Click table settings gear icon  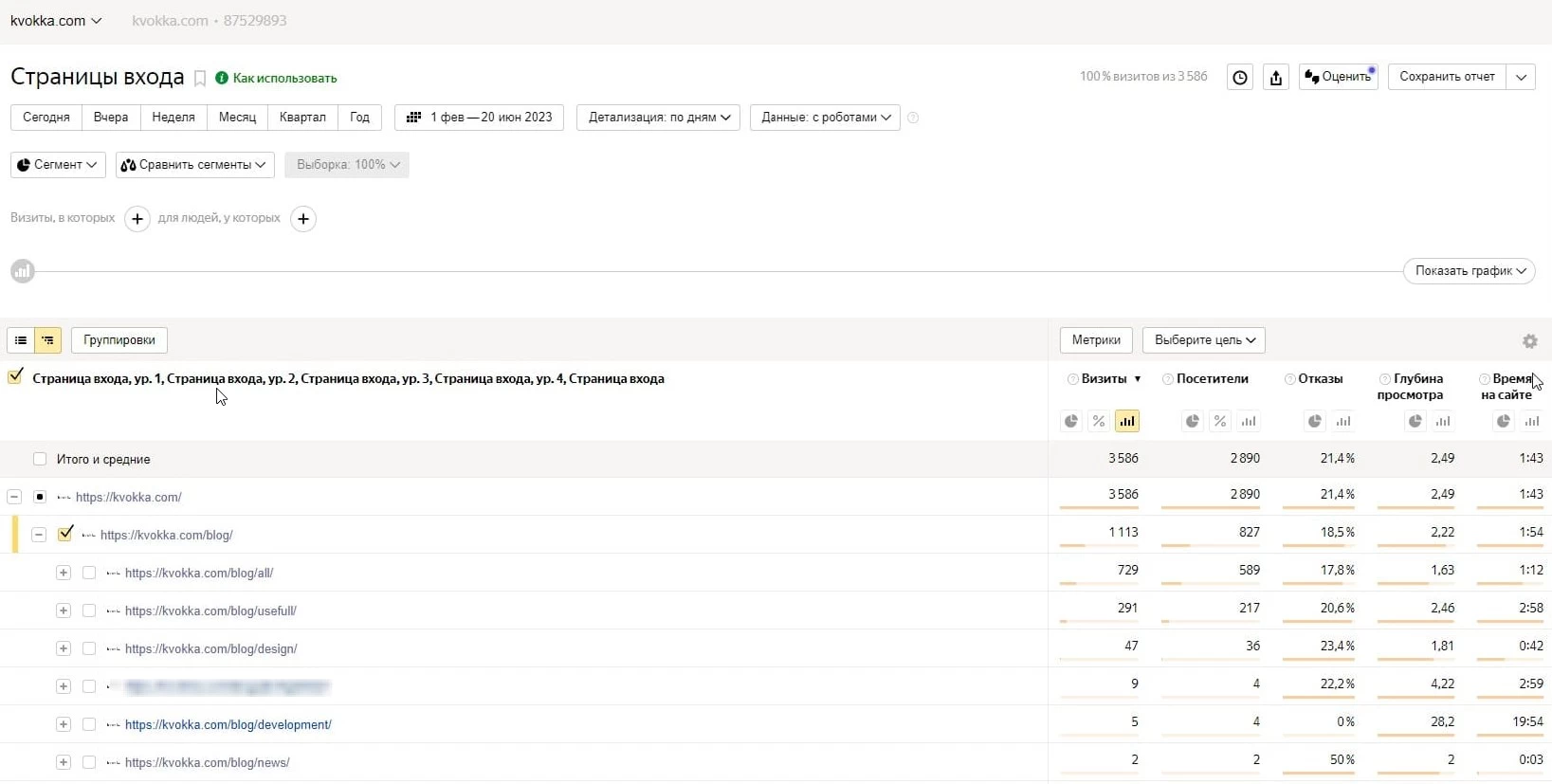click(1530, 341)
